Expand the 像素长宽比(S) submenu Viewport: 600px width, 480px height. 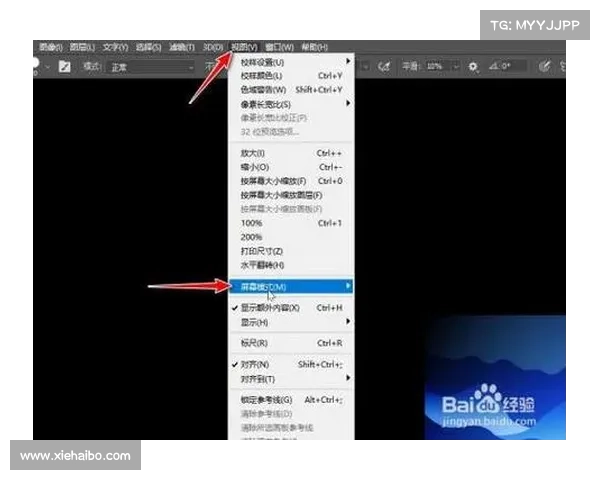pos(291,104)
